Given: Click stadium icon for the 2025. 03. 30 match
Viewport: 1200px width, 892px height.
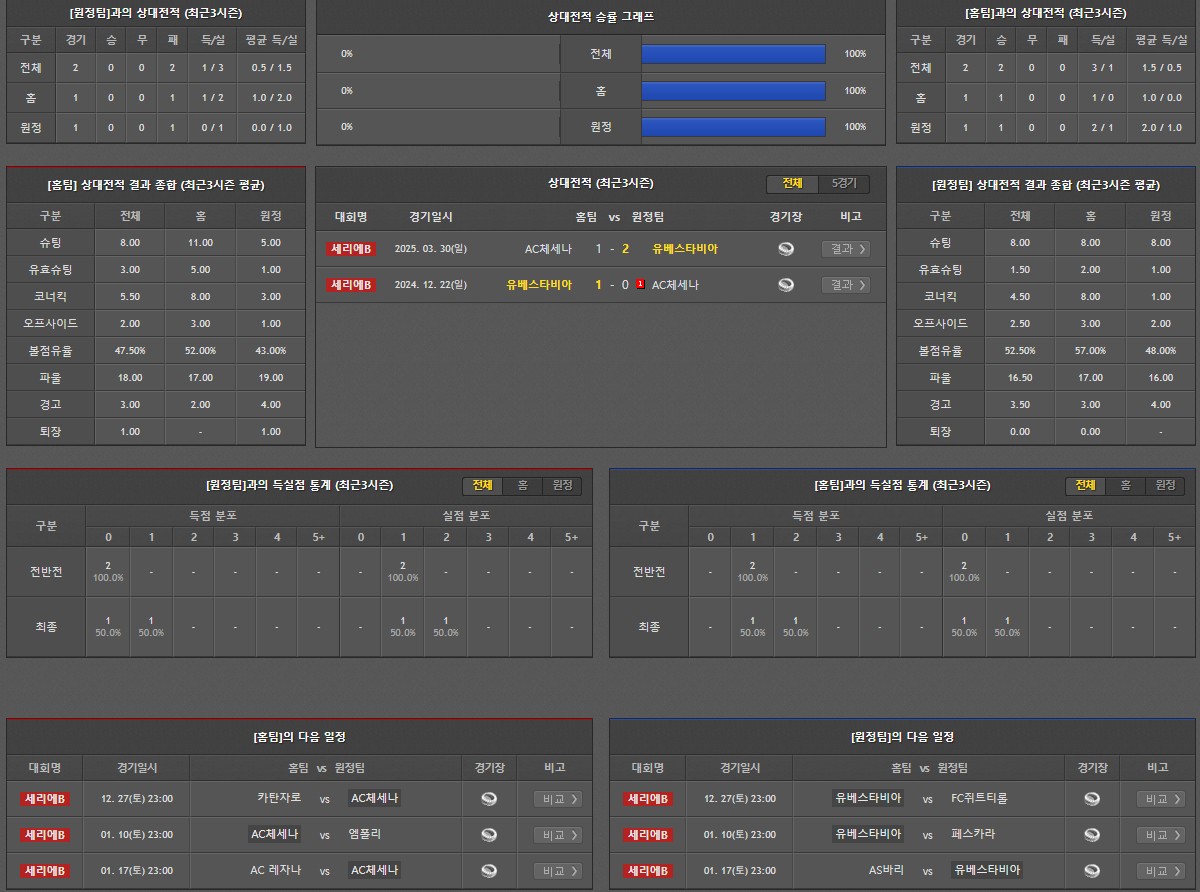Looking at the screenshot, I should point(786,249).
